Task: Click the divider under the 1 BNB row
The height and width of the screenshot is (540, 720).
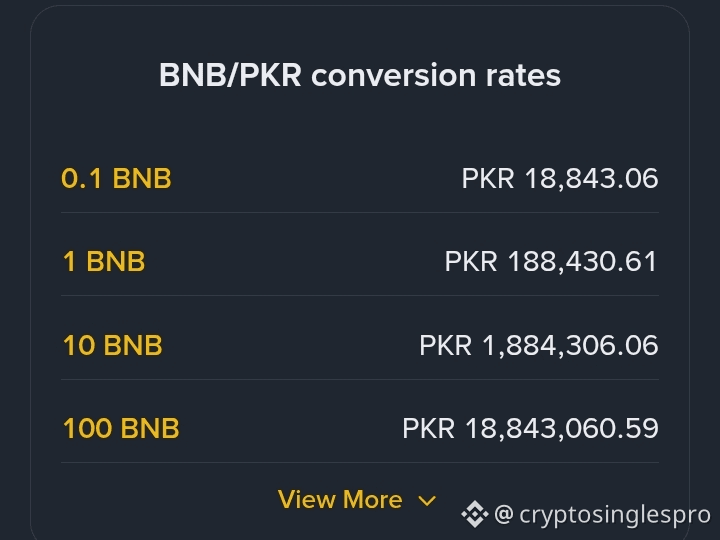Action: point(360,296)
